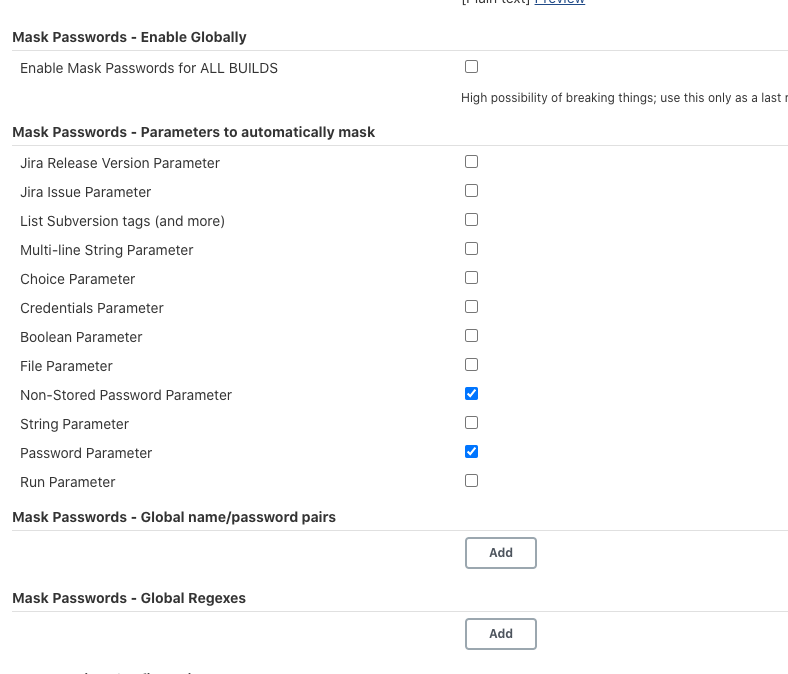This screenshot has height=674, width=788.
Task: Add a global name/password pair
Action: tap(501, 553)
